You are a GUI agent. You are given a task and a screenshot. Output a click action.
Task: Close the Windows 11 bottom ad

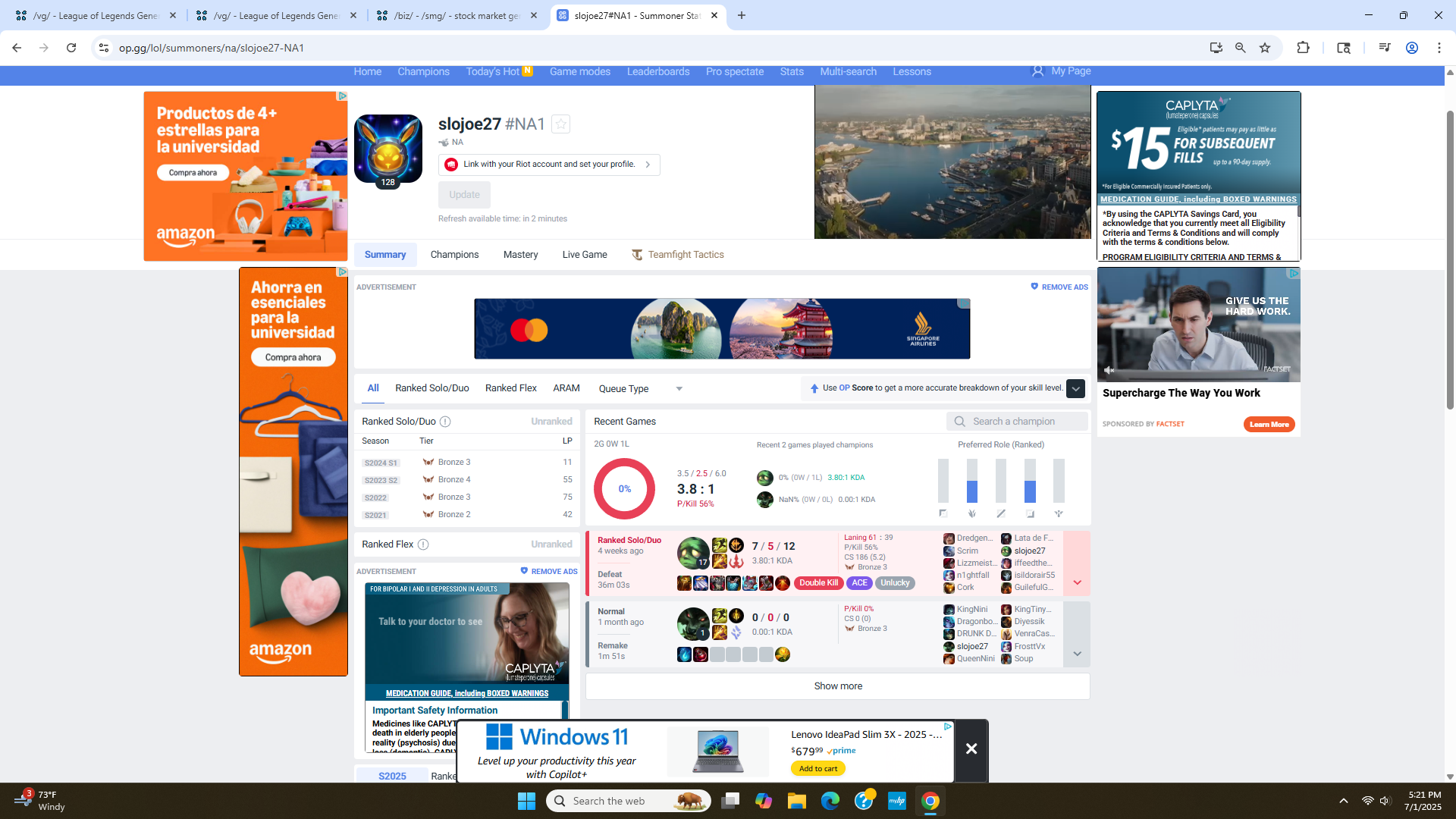[971, 749]
